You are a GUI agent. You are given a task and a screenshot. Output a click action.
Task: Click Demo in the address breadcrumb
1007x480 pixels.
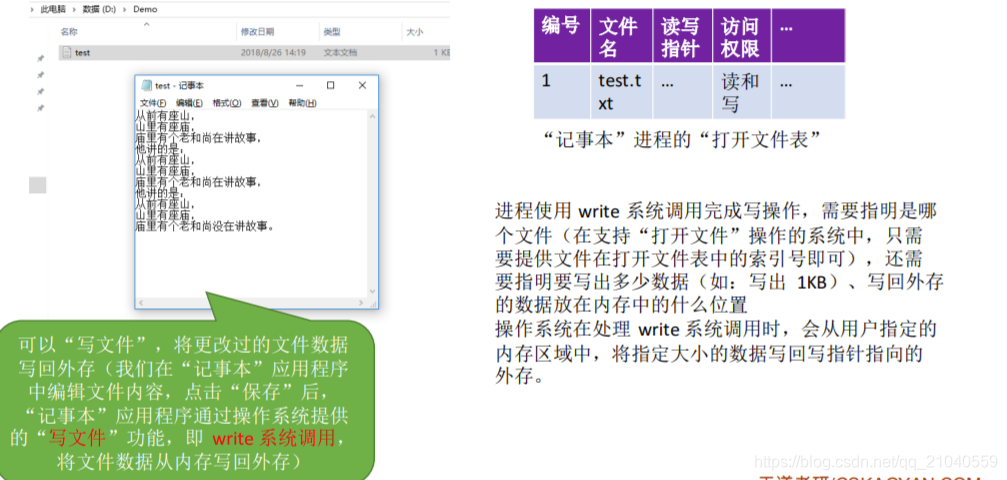[145, 10]
